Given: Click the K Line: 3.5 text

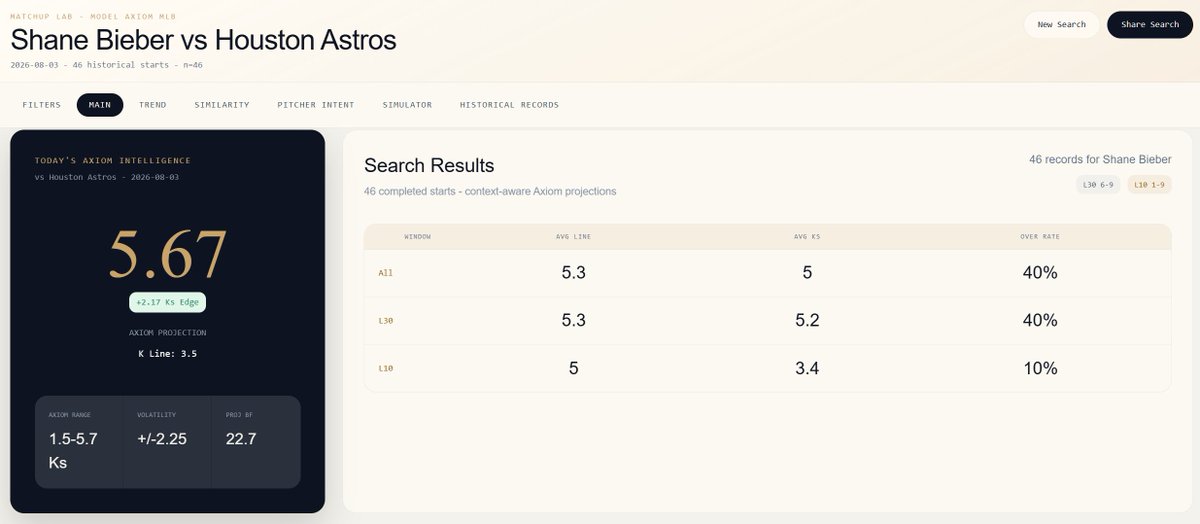Looking at the screenshot, I should (x=167, y=353).
